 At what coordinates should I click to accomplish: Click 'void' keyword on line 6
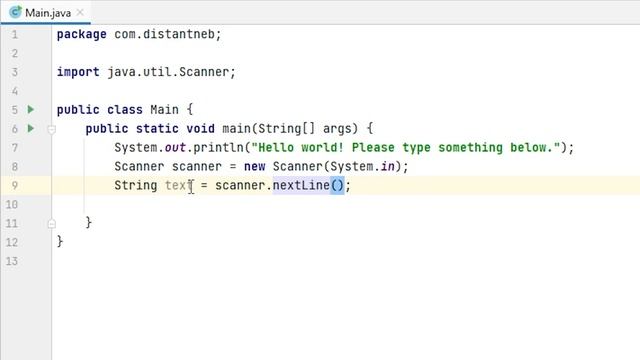click(200, 129)
